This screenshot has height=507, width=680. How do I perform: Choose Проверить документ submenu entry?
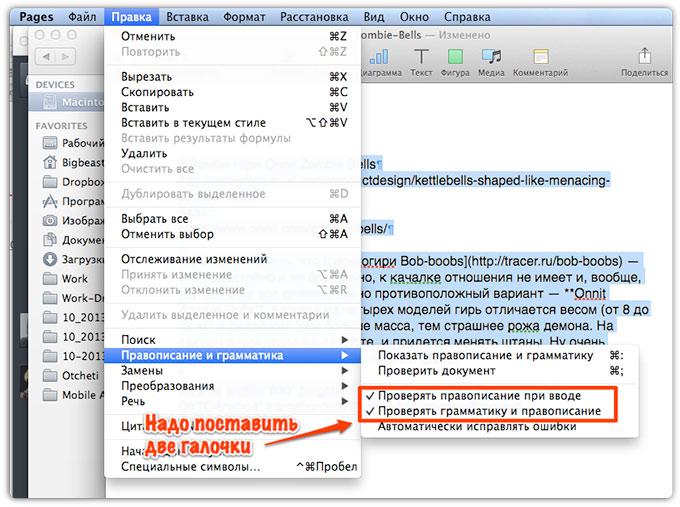click(499, 371)
